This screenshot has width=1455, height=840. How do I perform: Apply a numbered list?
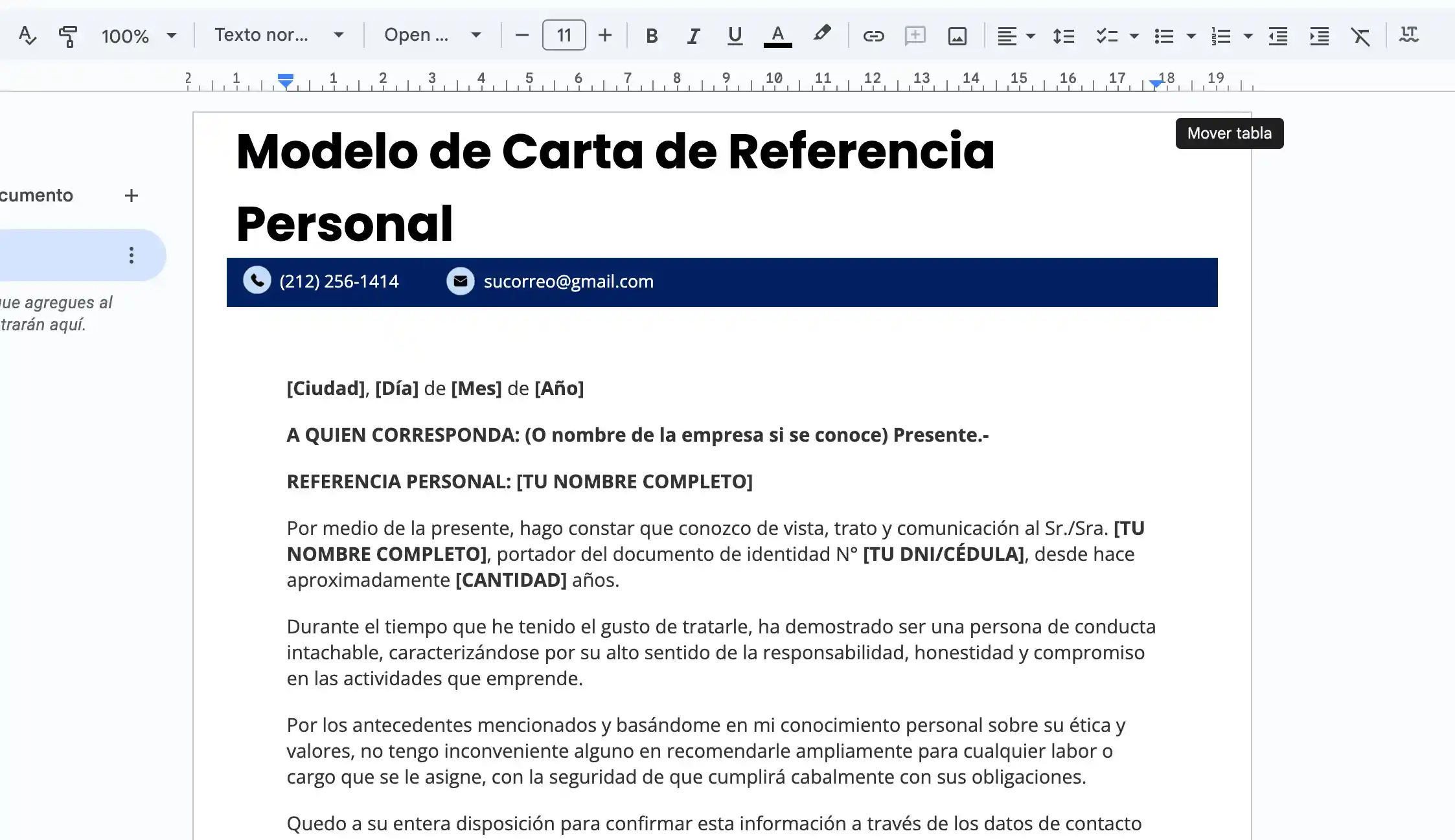click(1220, 36)
